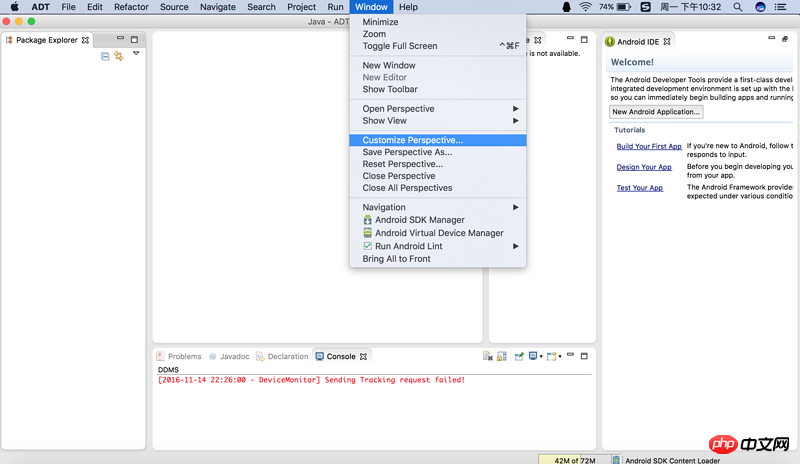Toggle the Scroll Lock console icon
Screen dimensions: 800x464
point(502,356)
